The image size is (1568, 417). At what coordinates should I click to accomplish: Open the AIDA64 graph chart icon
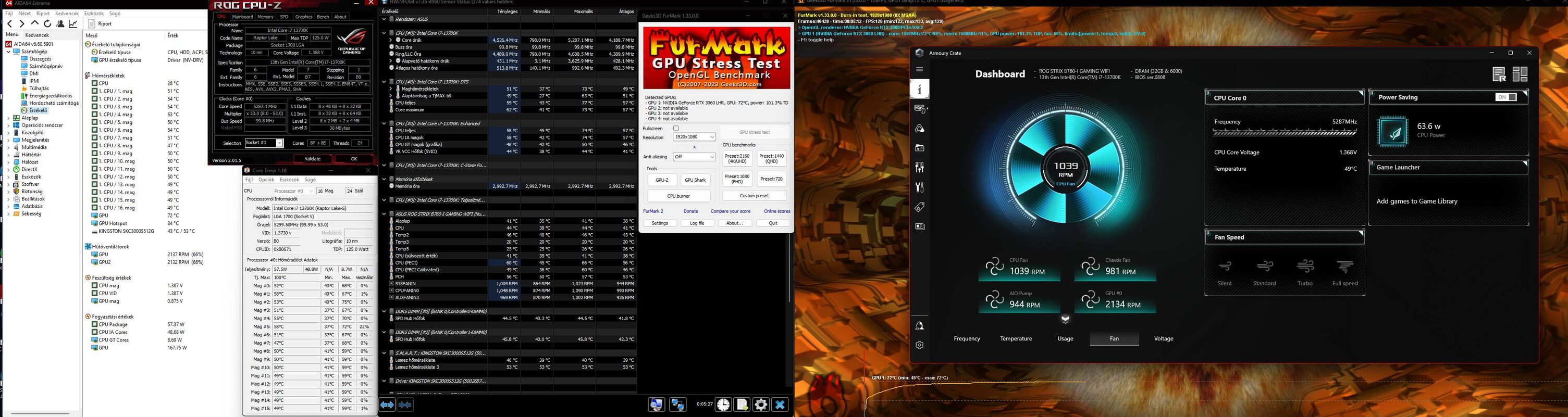[73, 24]
